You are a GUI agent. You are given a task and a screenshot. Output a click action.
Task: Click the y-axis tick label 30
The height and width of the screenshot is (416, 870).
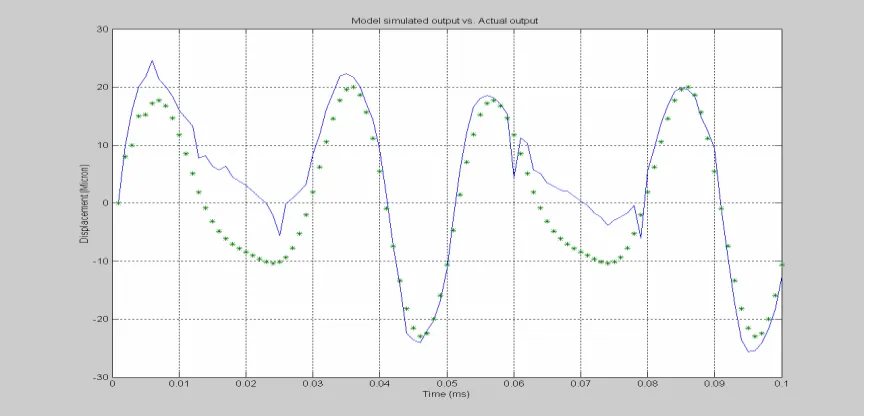(102, 29)
